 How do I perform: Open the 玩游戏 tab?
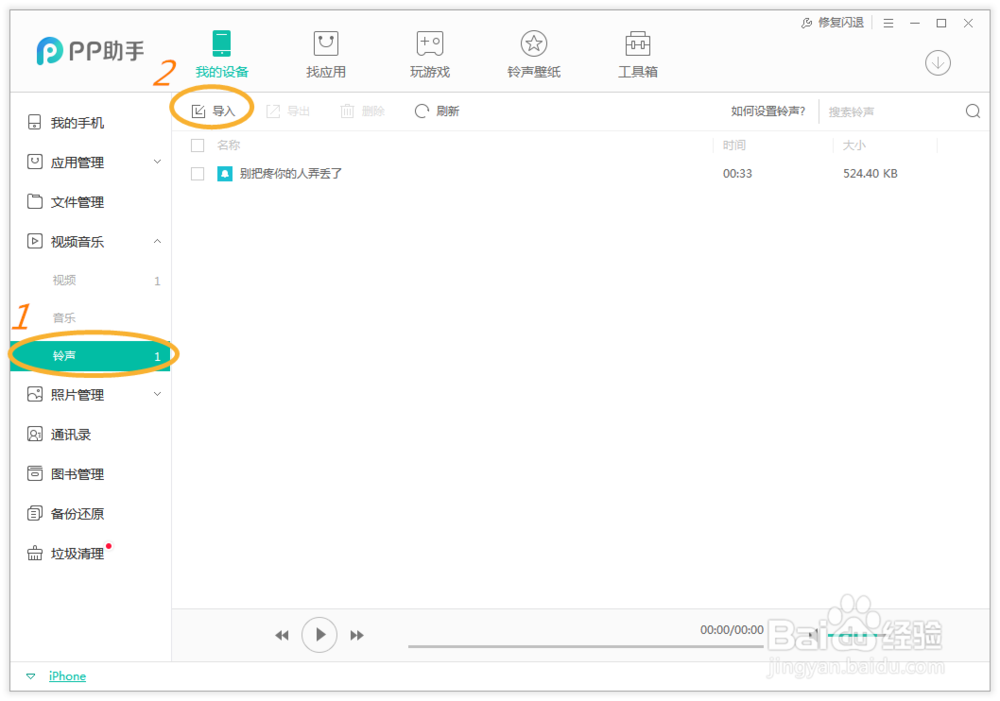point(429,54)
